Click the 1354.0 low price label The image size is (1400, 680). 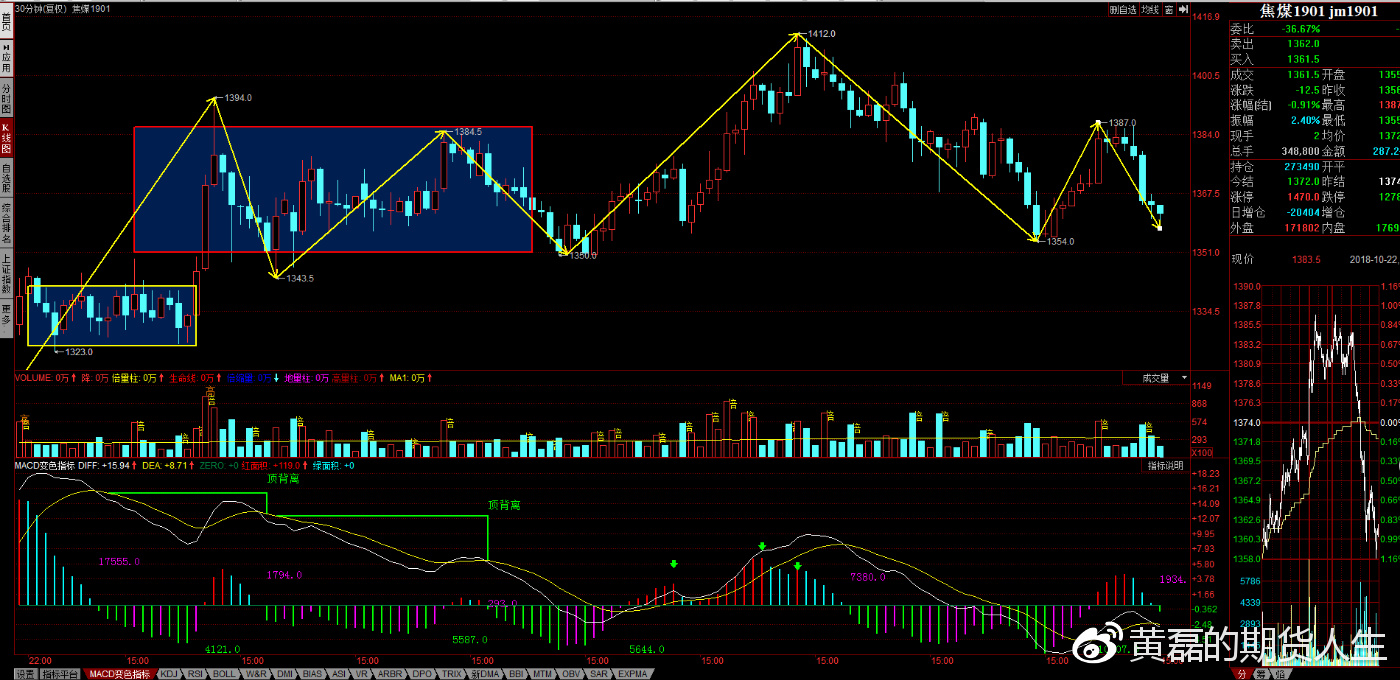pos(1060,242)
